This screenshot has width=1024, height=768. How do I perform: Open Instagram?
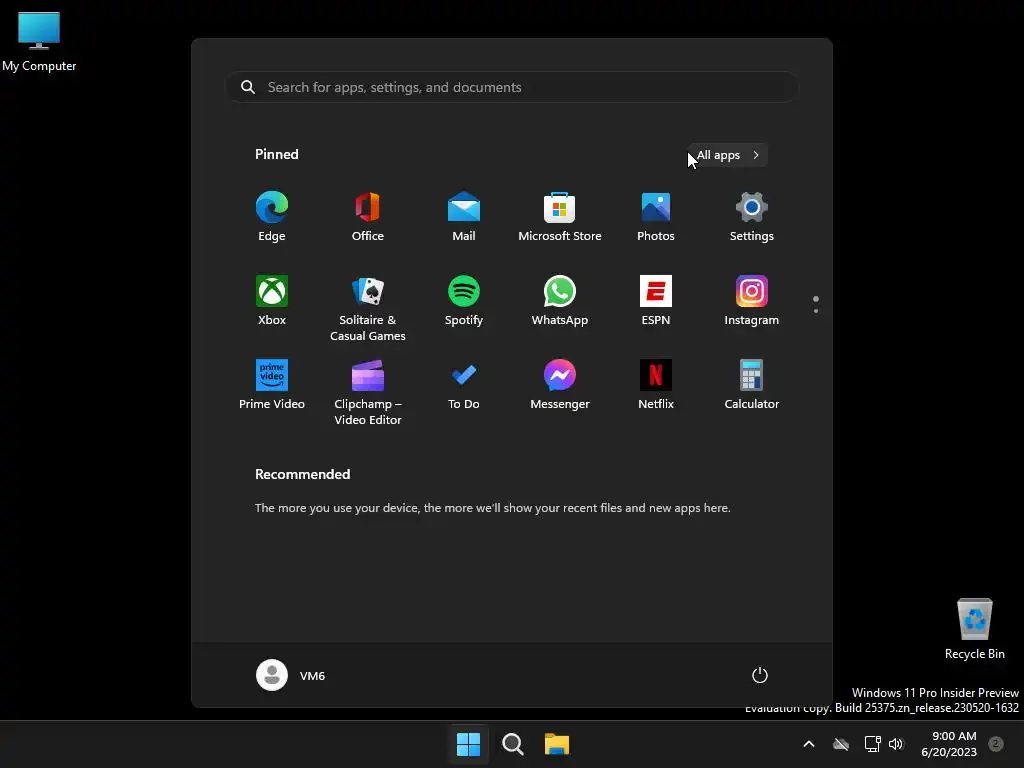tap(752, 300)
